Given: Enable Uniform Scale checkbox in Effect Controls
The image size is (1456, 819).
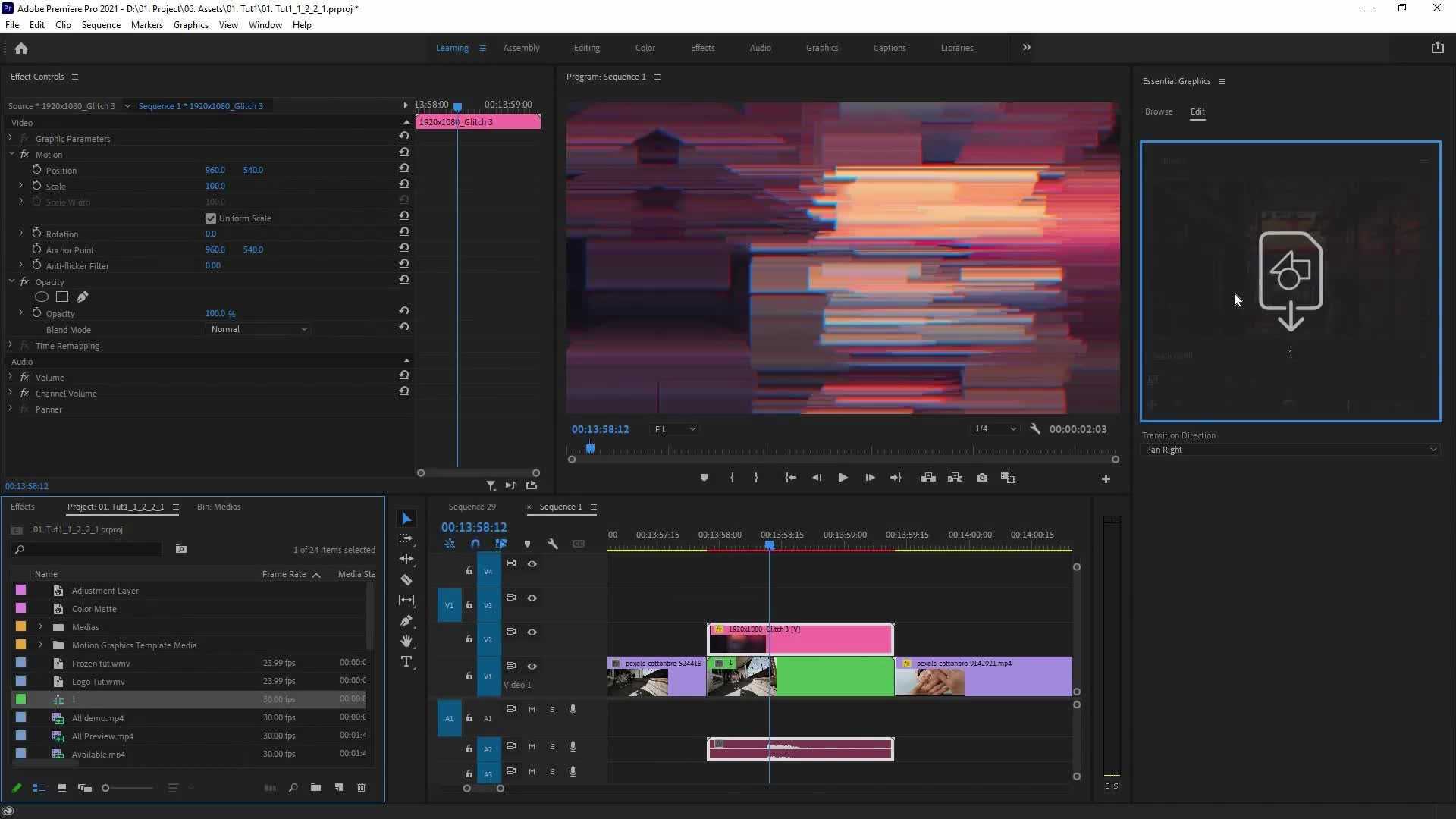Looking at the screenshot, I should 211,218.
